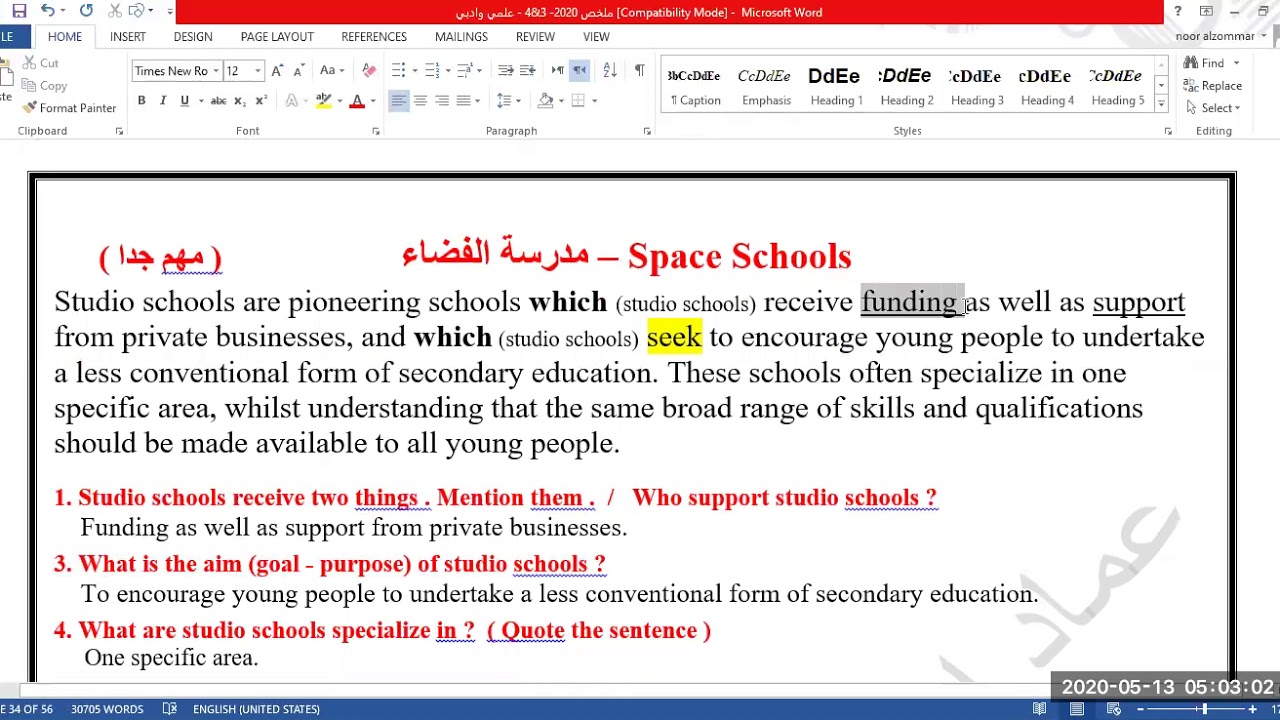
Task: Set the text direction to left-to-right
Action: click(x=558, y=71)
